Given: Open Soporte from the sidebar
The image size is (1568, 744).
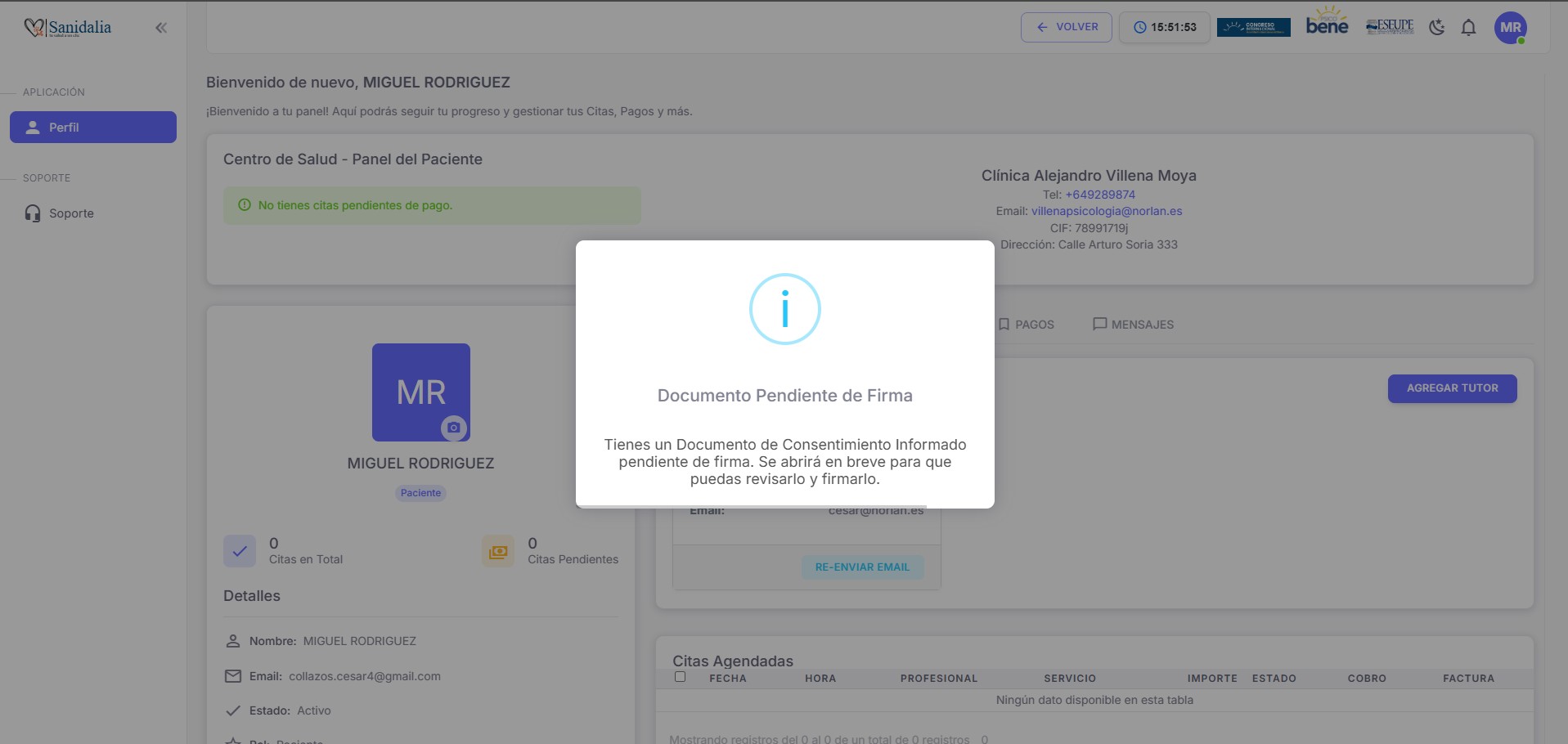Looking at the screenshot, I should (x=71, y=213).
